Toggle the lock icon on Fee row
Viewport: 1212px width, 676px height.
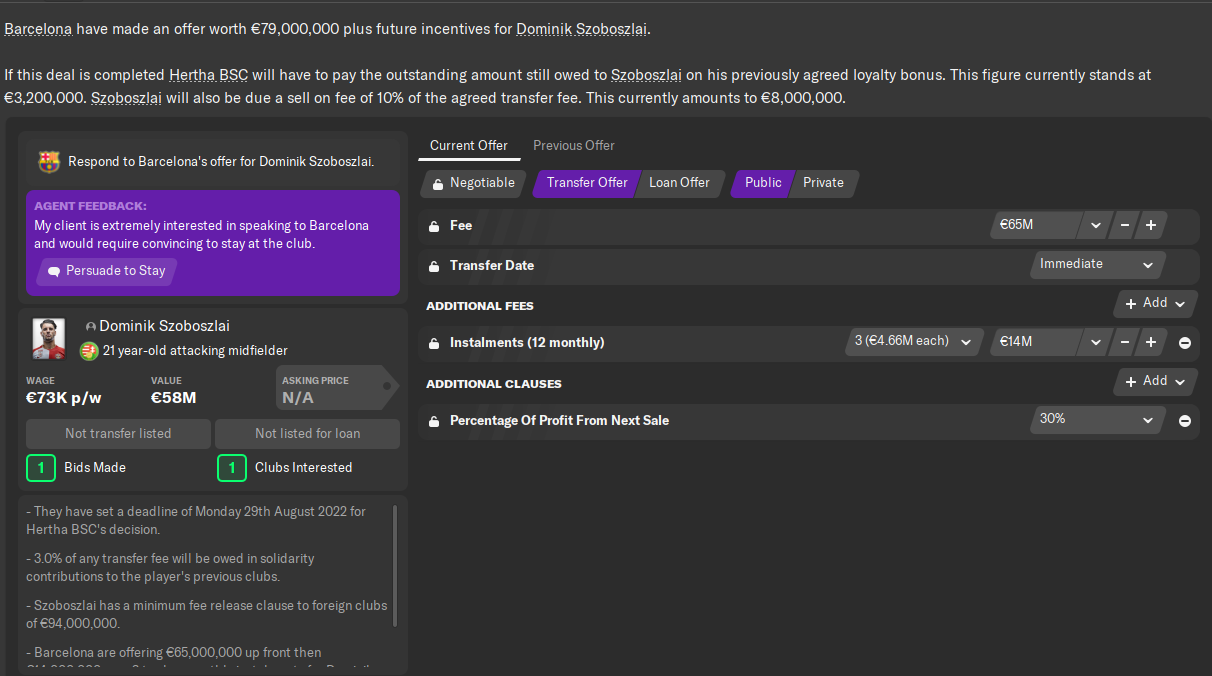[434, 226]
